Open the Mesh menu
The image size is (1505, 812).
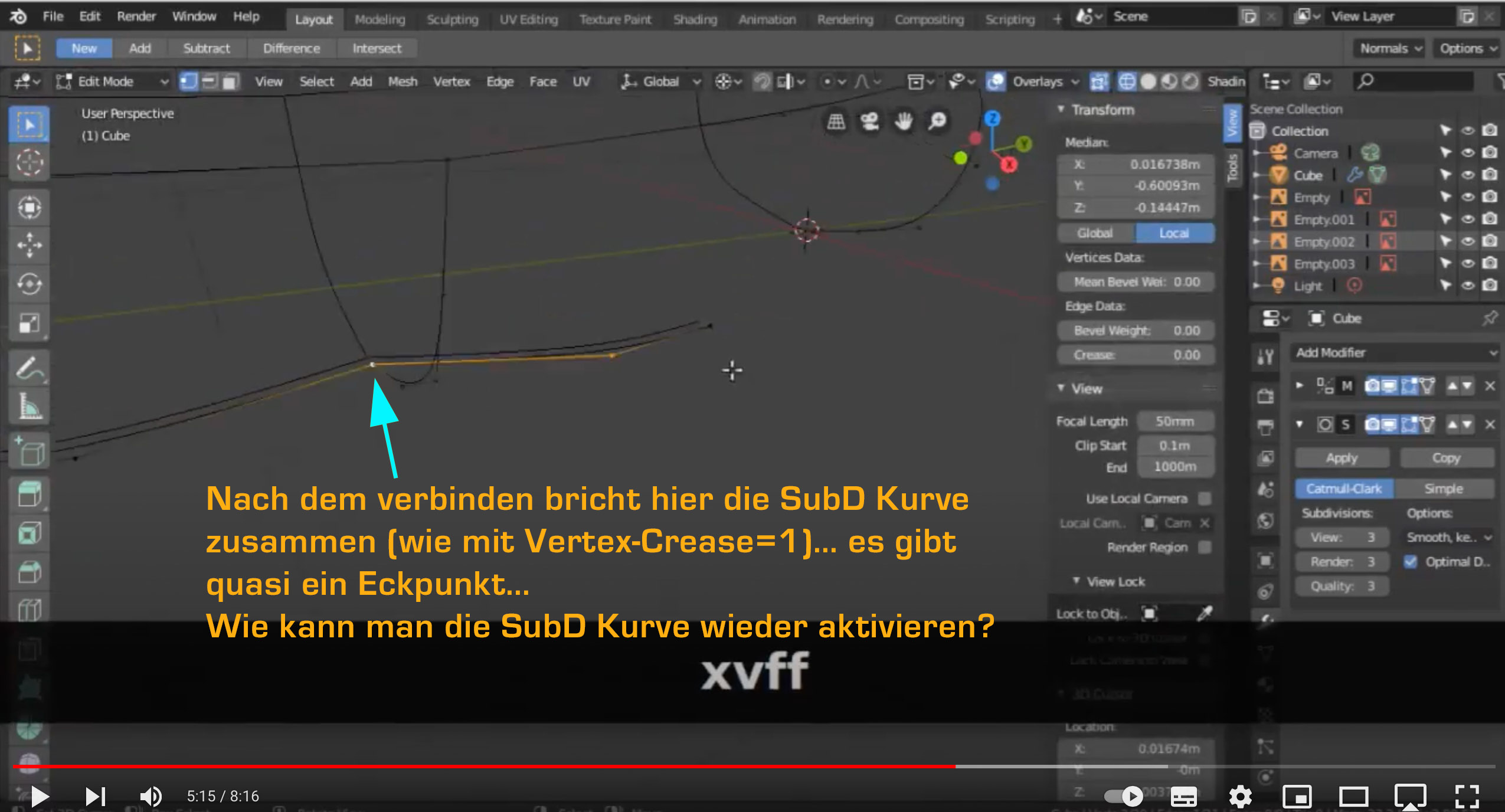[403, 81]
